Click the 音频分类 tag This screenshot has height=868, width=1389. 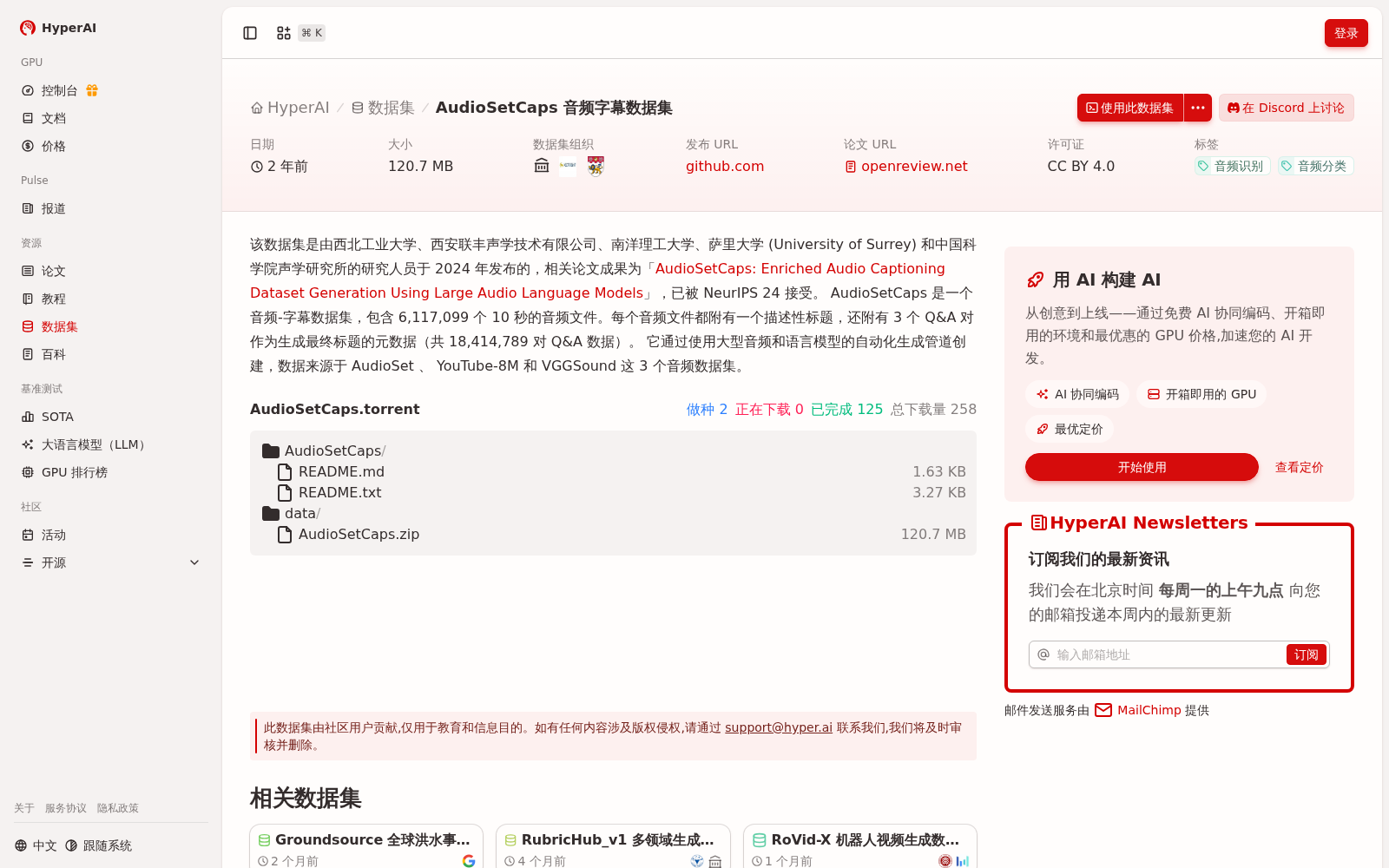1315,166
